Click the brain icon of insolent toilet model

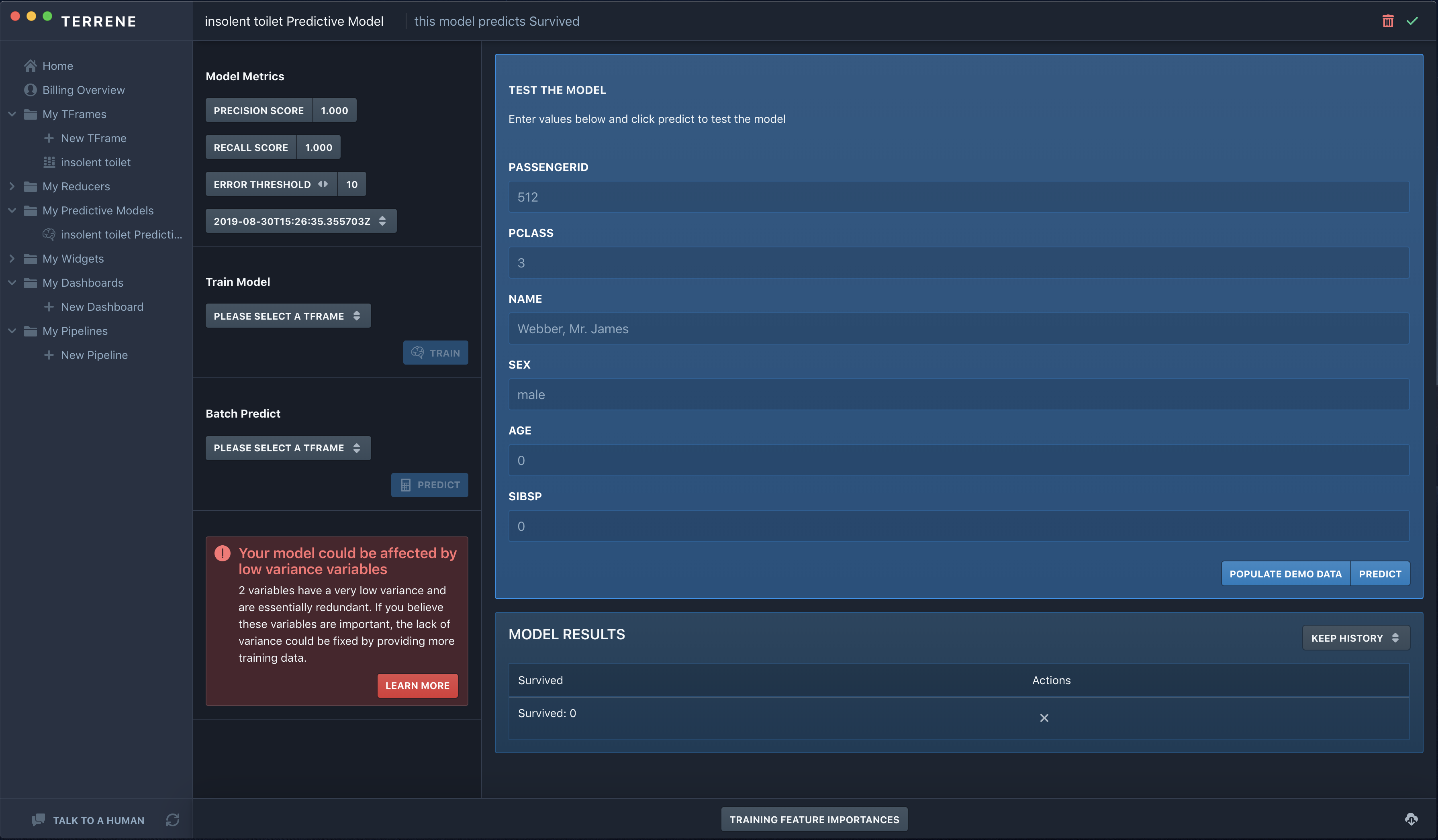pos(49,234)
